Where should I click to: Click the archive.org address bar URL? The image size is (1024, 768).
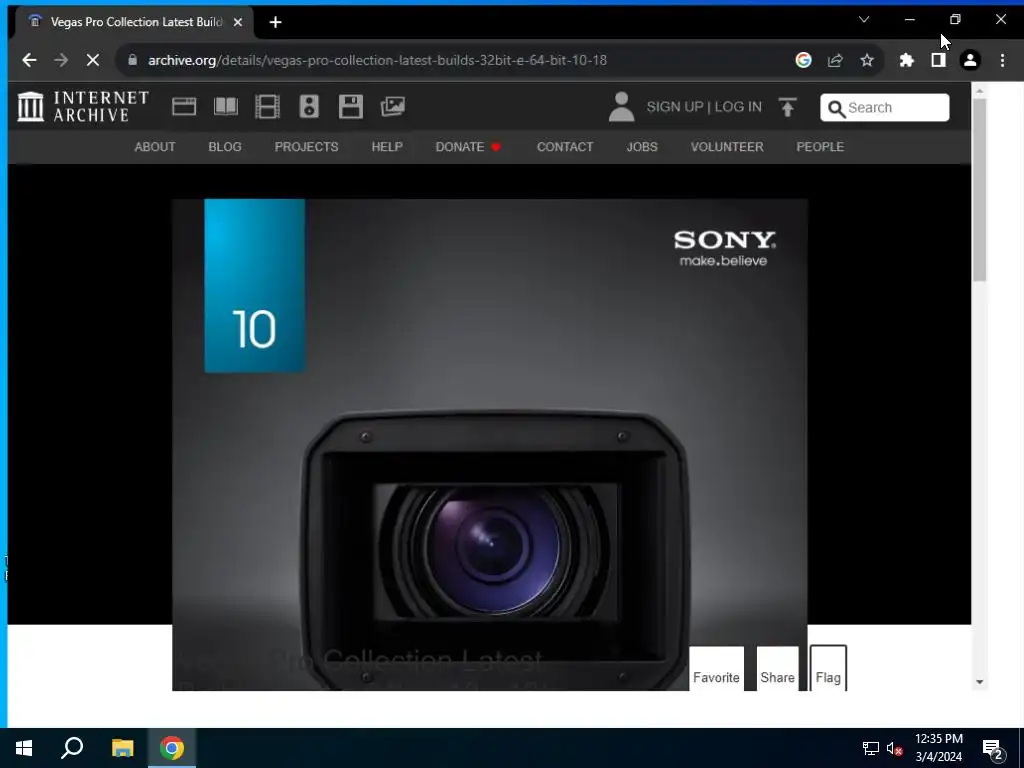tap(377, 60)
